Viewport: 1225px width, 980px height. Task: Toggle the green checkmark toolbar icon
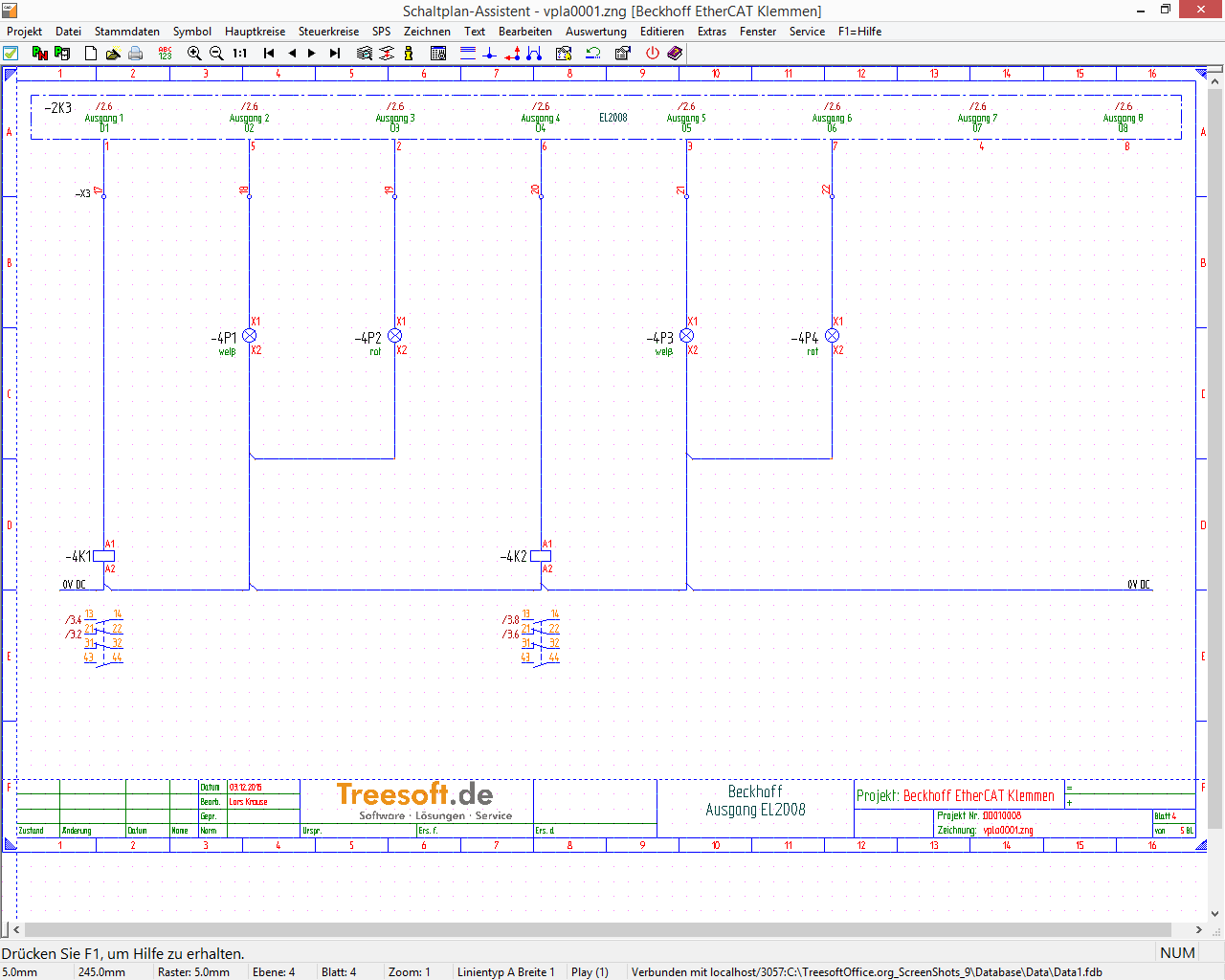[x=11, y=54]
